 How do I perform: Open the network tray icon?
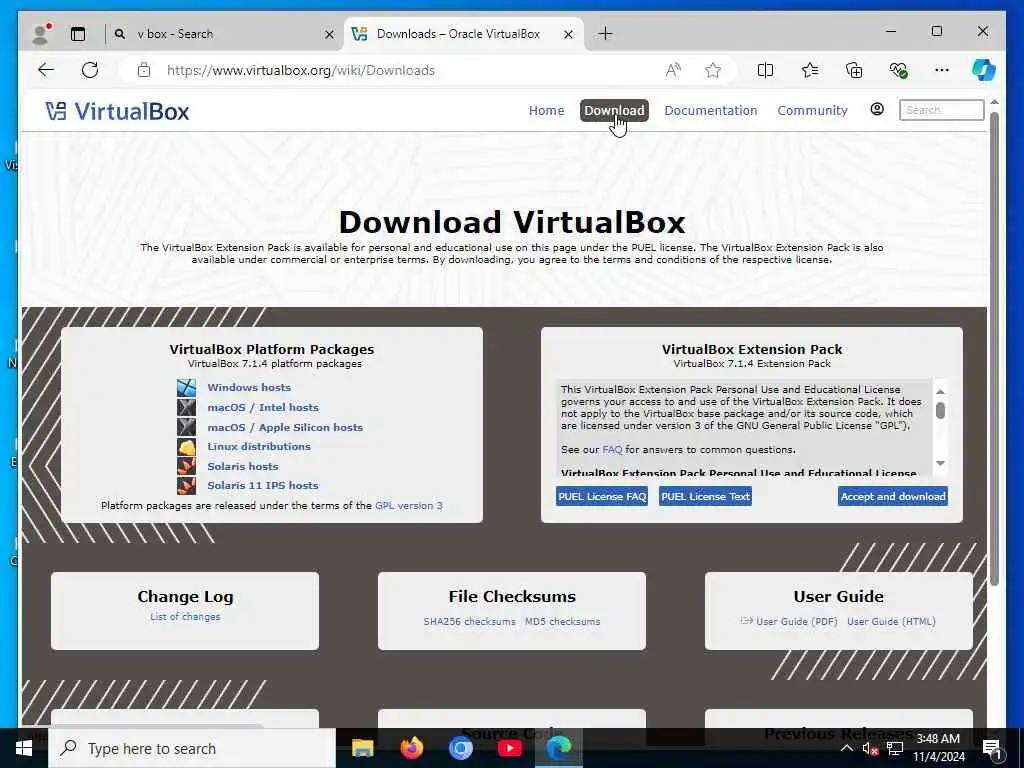click(x=895, y=748)
